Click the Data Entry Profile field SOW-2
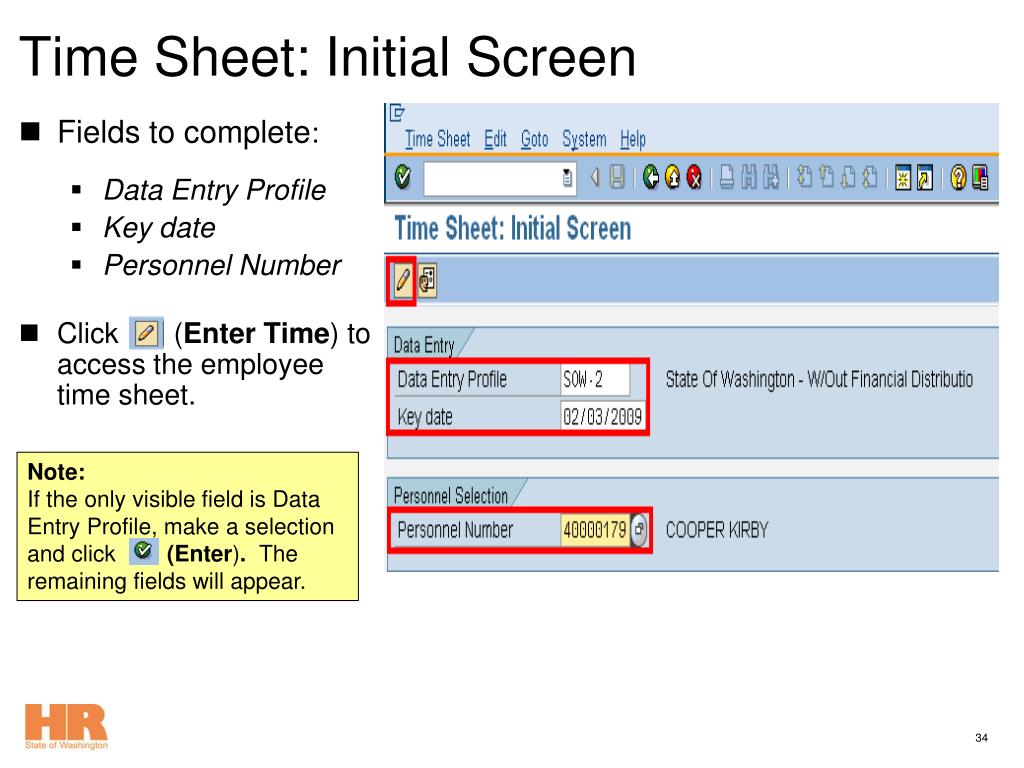 click(595, 379)
